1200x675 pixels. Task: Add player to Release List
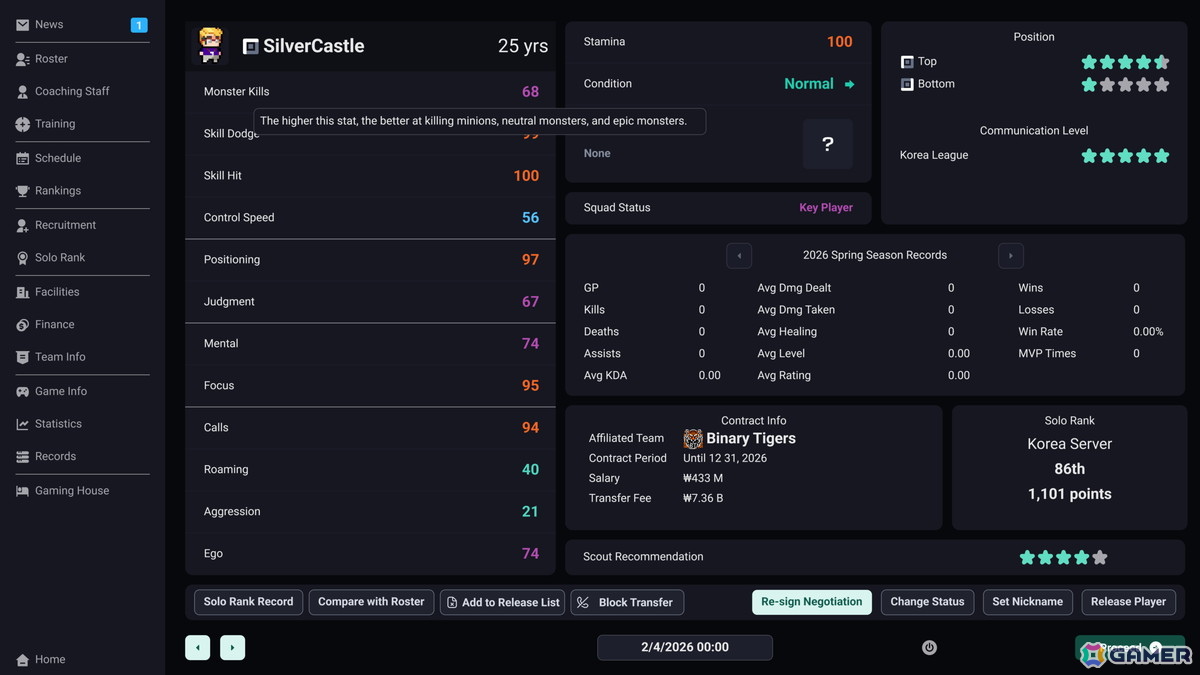(x=502, y=602)
